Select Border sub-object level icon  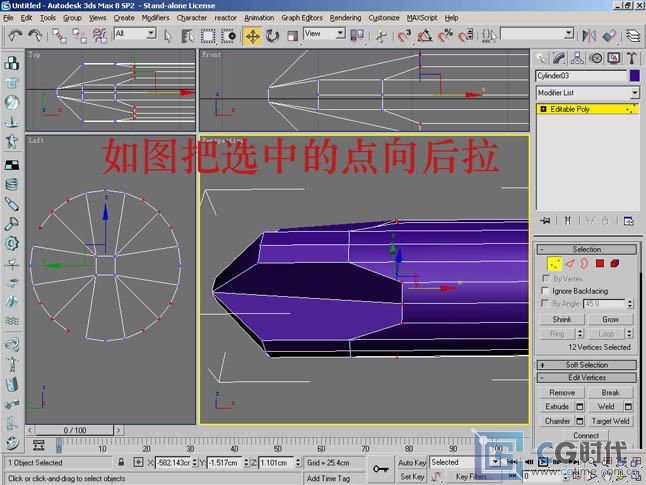tap(584, 264)
